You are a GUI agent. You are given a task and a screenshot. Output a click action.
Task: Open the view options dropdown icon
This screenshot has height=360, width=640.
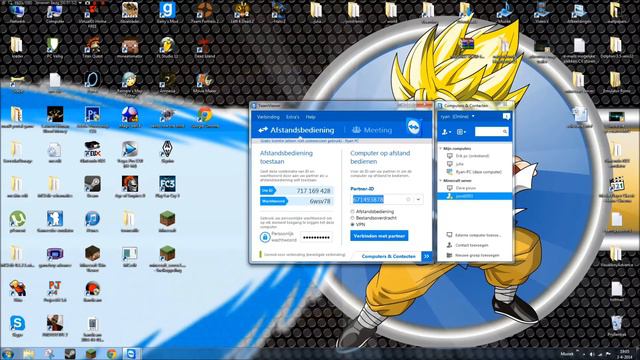[x=461, y=132]
